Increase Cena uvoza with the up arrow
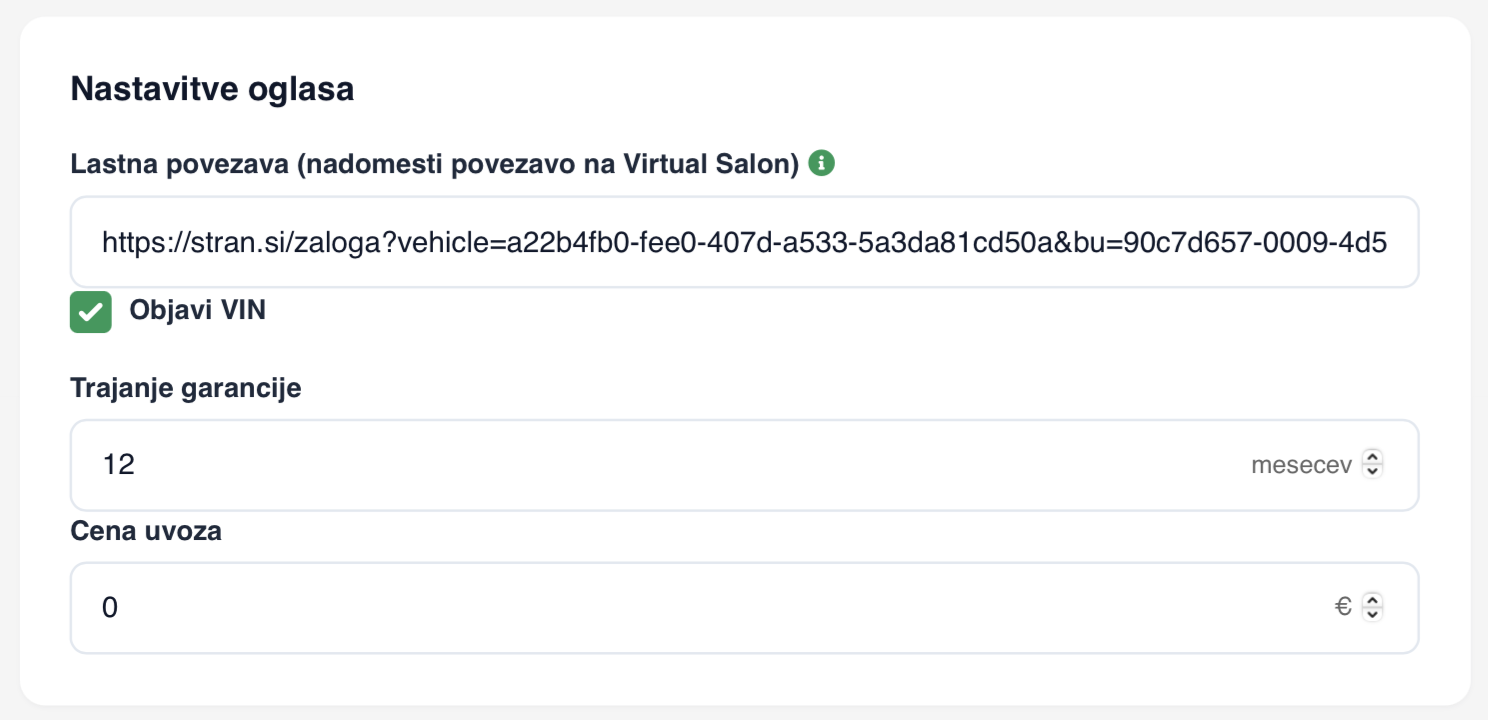Viewport: 1488px width, 720px height. [1373, 600]
